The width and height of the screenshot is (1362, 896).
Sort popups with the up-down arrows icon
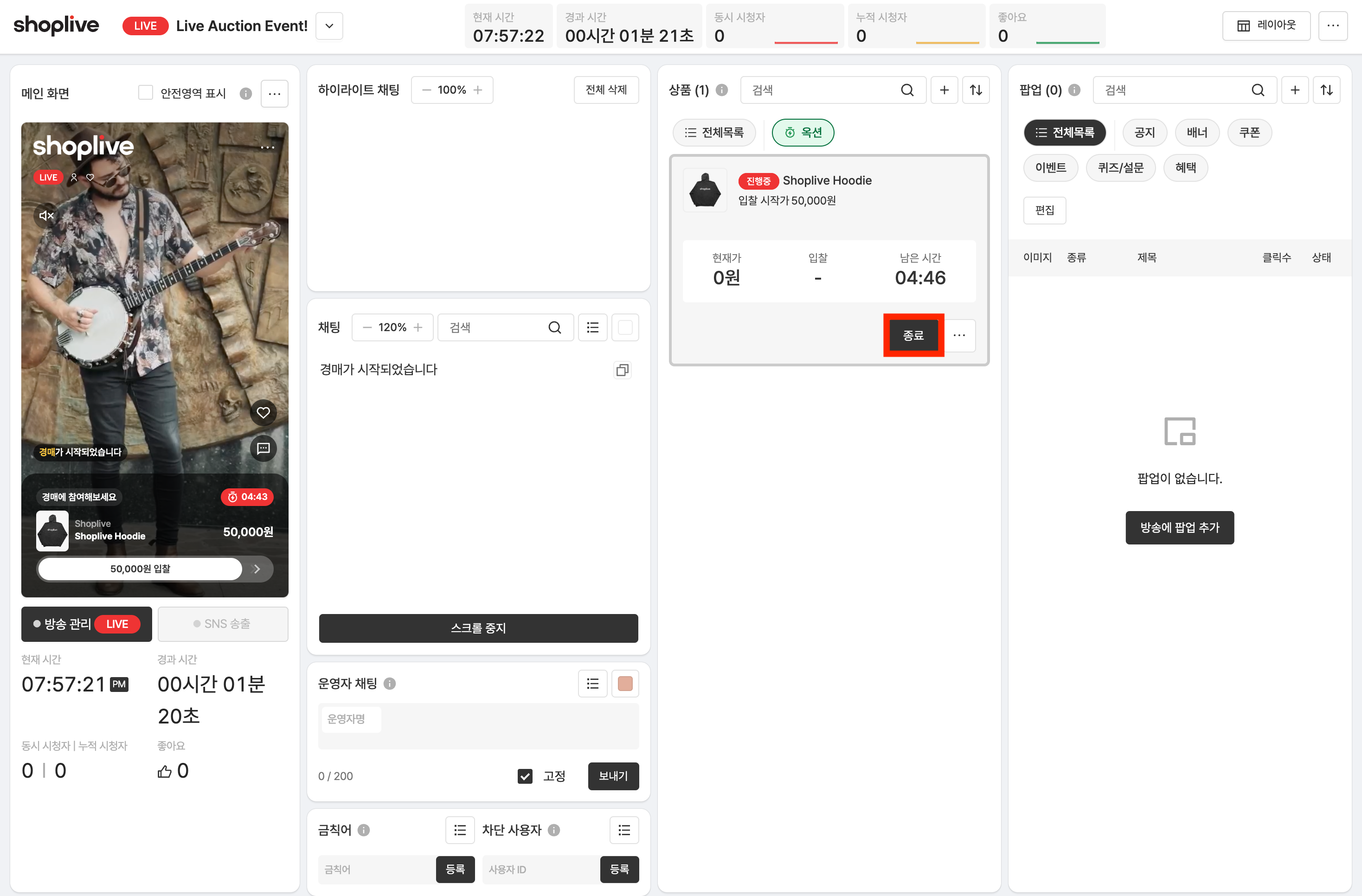click(x=1327, y=90)
